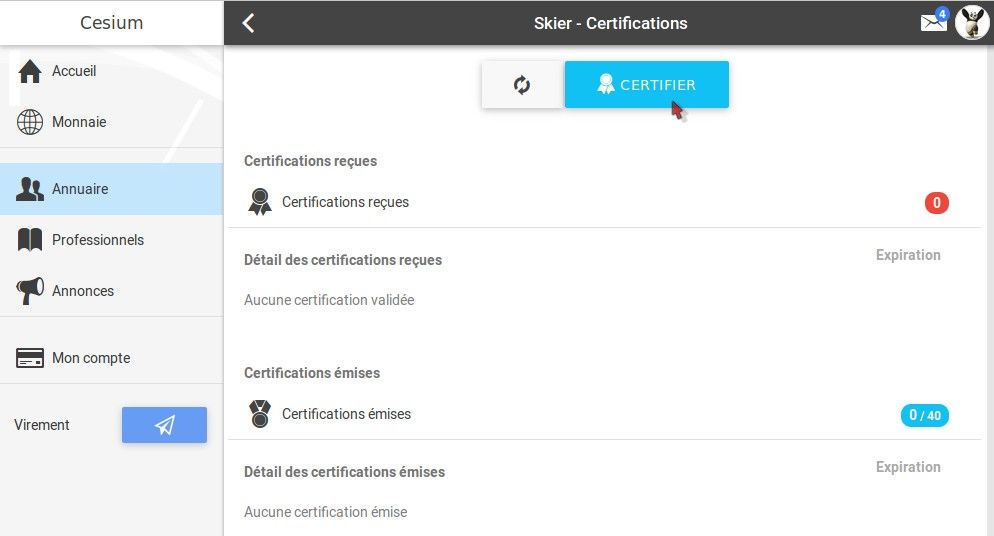Click the Cesium title in the sidebar
The image size is (994, 536).
point(112,22)
